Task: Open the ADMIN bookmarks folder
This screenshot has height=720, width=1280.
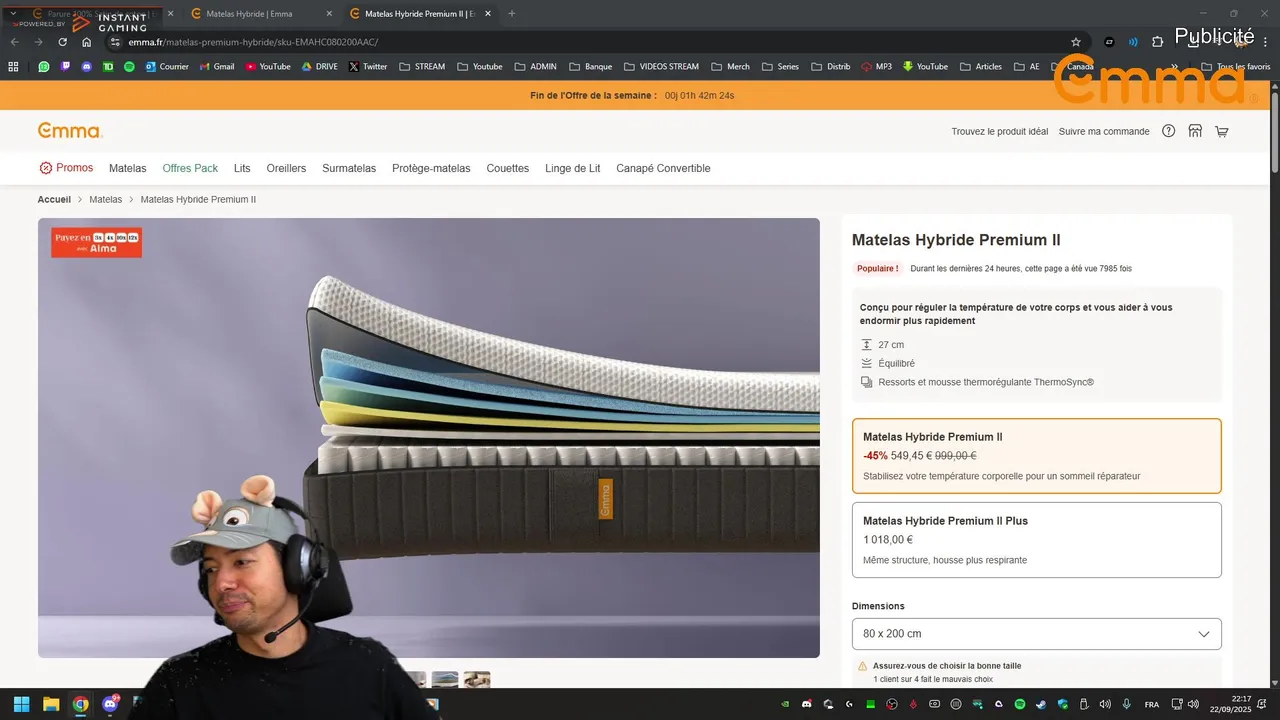Action: click(535, 67)
